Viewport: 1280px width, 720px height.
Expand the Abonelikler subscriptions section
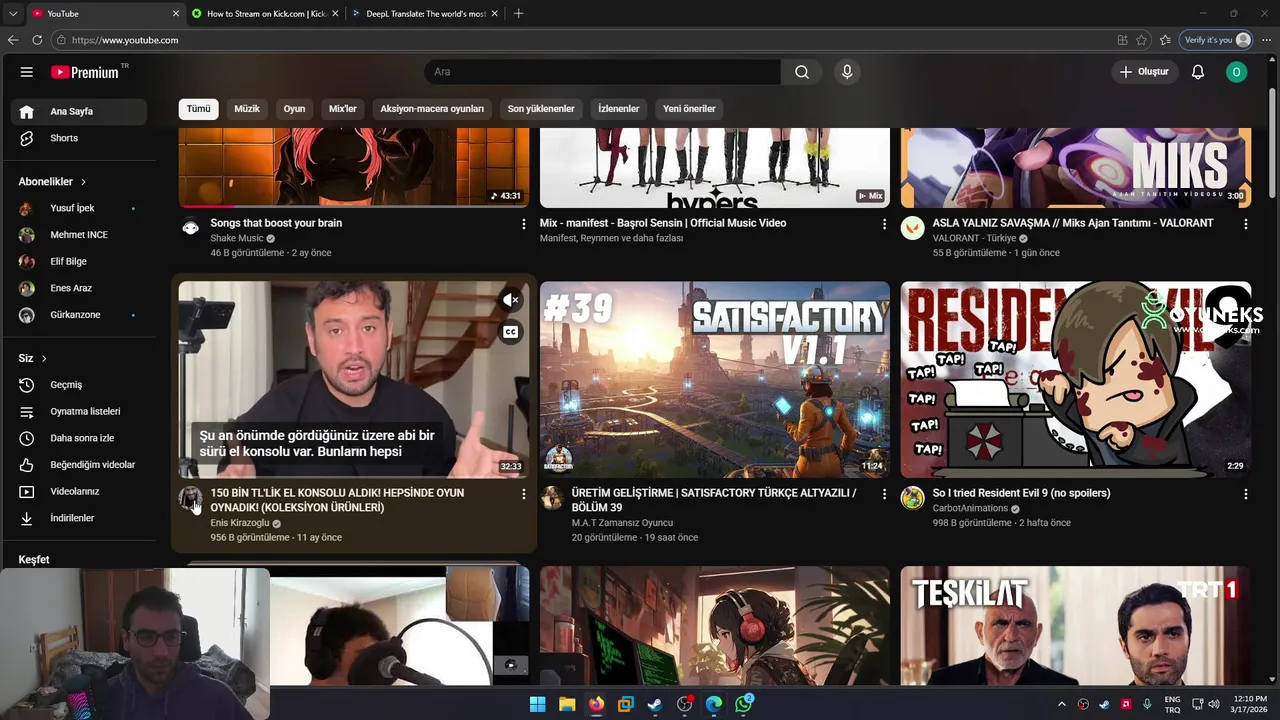[x=52, y=182]
